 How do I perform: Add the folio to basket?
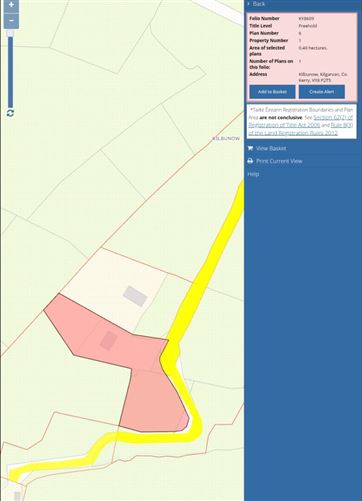(x=272, y=92)
